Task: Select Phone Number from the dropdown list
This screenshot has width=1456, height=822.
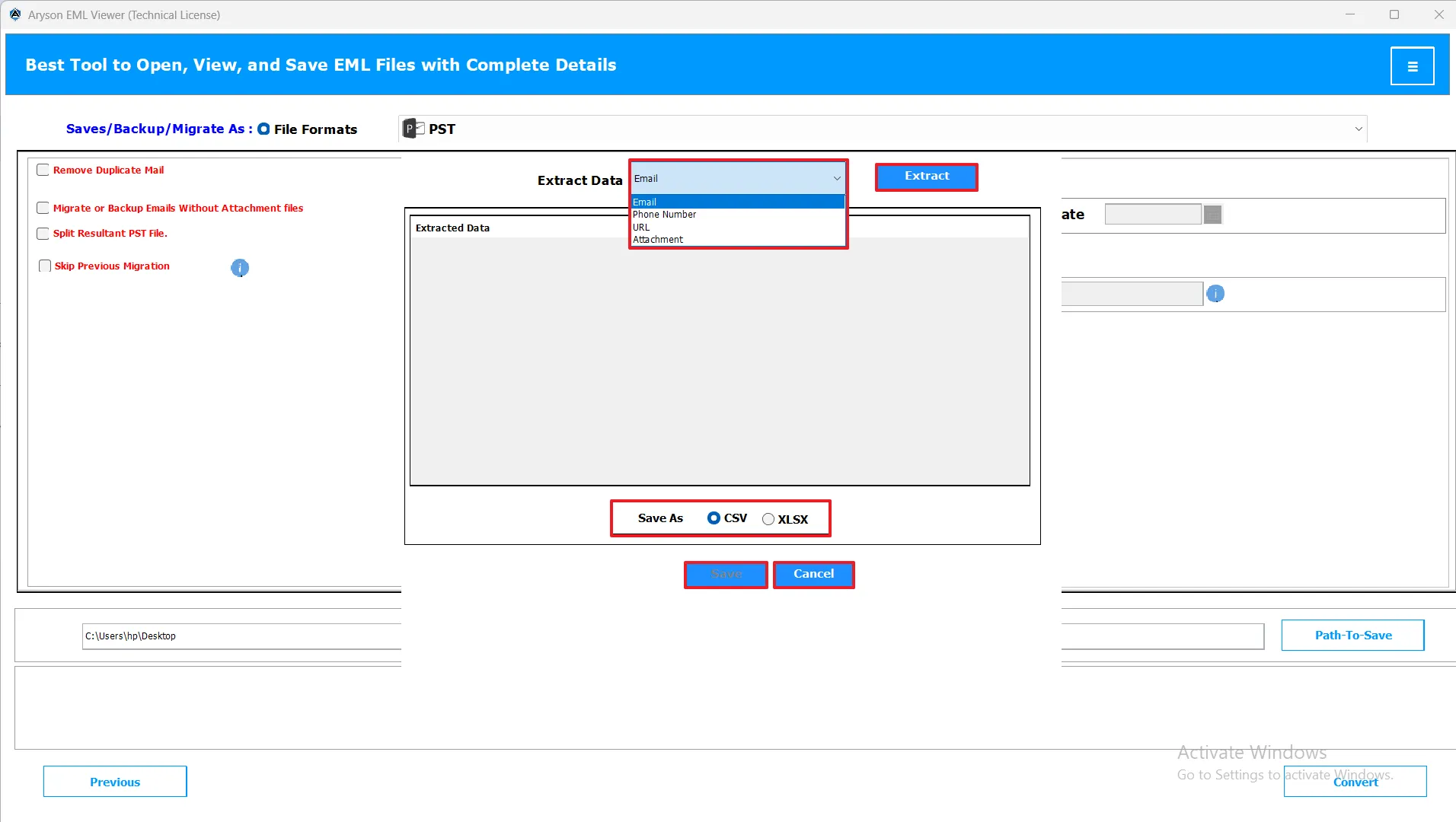Action: coord(664,215)
